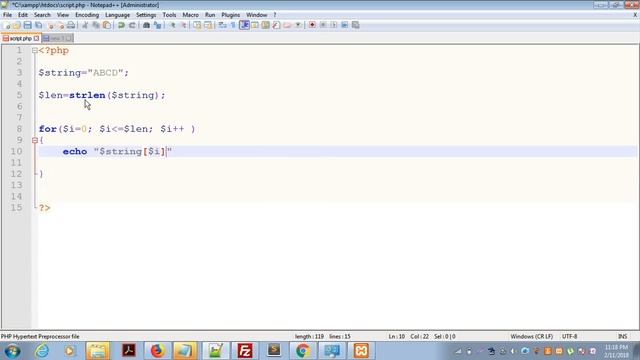Open the Run menu
The width and height of the screenshot is (640, 360).
(x=210, y=15)
